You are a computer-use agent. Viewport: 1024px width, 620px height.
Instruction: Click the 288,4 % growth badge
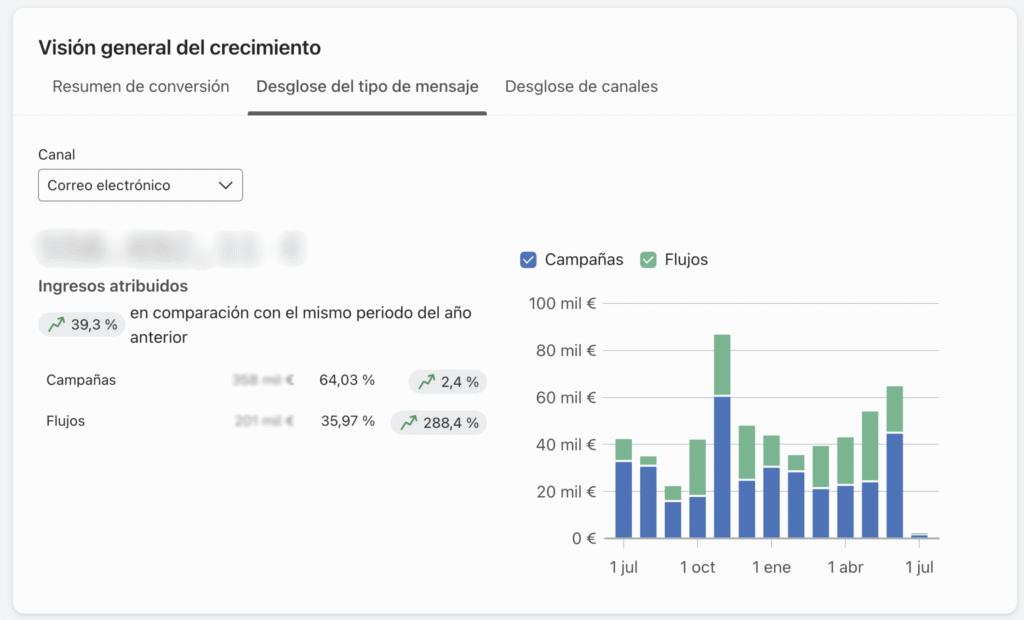point(439,423)
